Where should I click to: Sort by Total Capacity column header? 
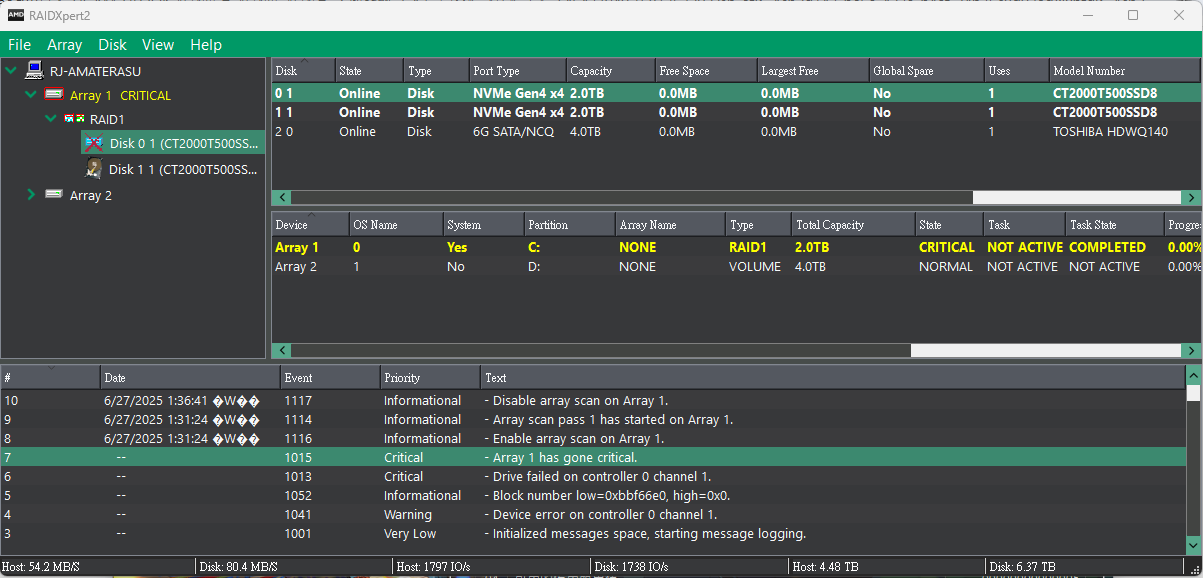853,225
